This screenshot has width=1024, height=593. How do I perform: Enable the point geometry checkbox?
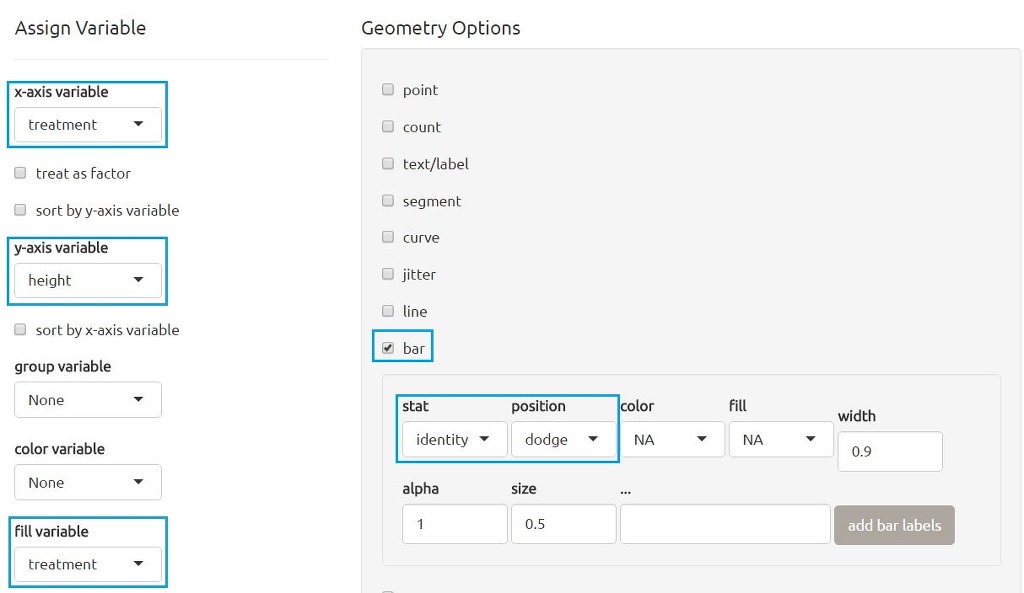[388, 90]
